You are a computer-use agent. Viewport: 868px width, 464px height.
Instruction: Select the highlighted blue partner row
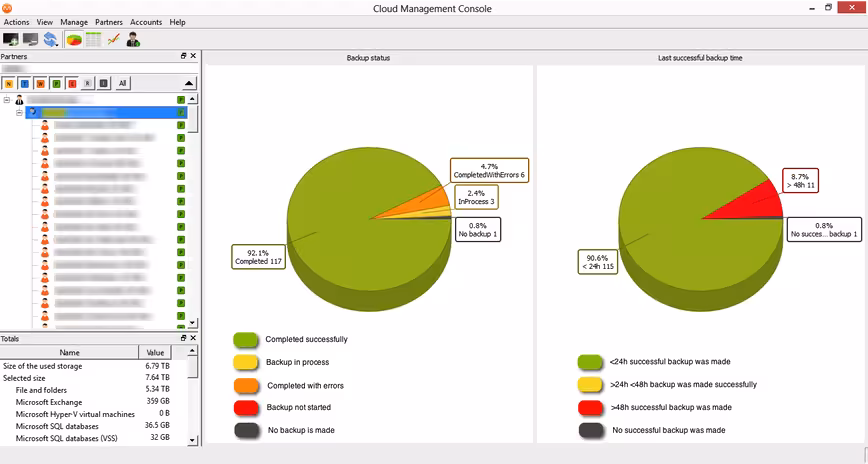coord(106,112)
